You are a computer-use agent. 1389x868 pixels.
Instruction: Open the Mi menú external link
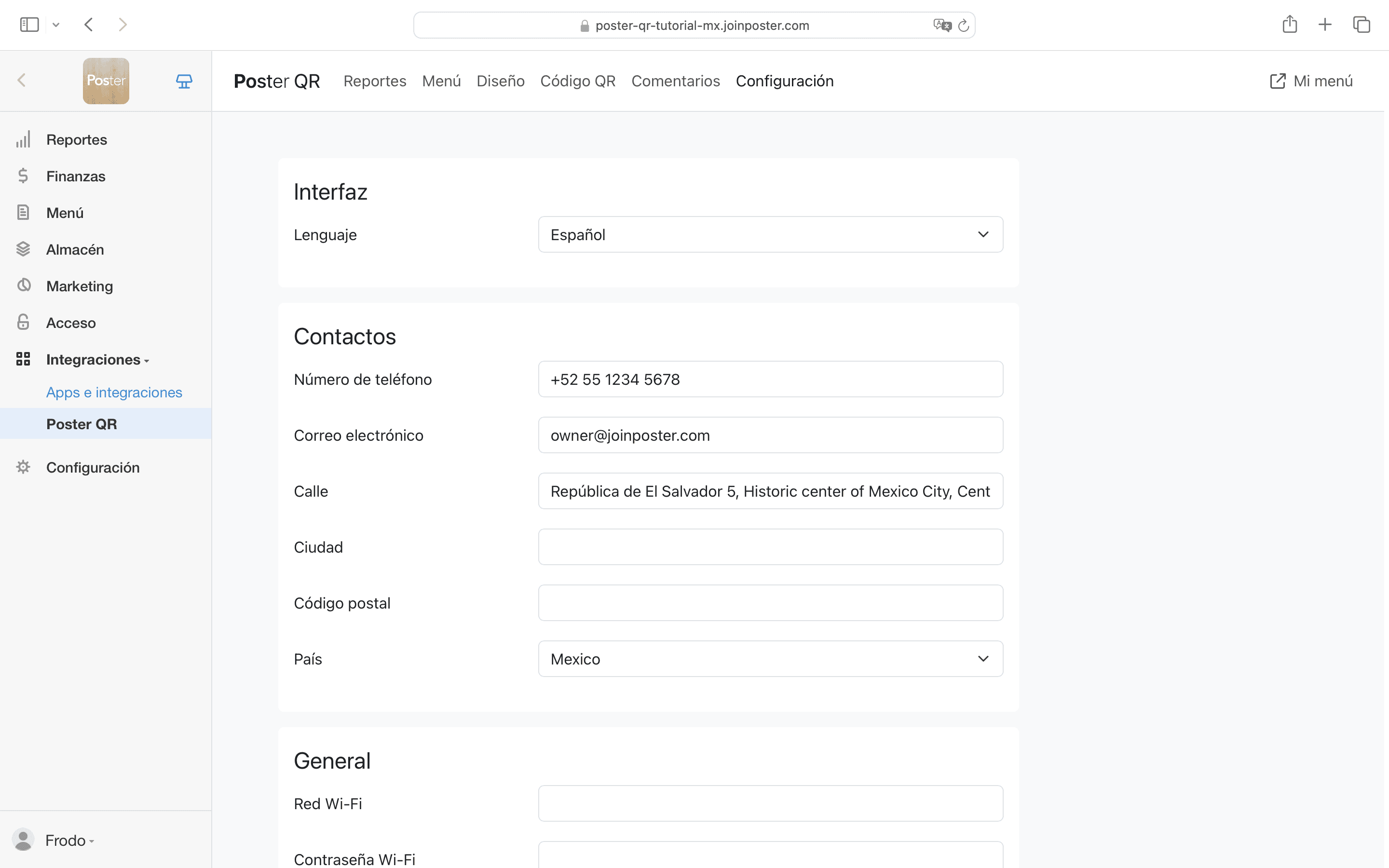[x=1311, y=81]
